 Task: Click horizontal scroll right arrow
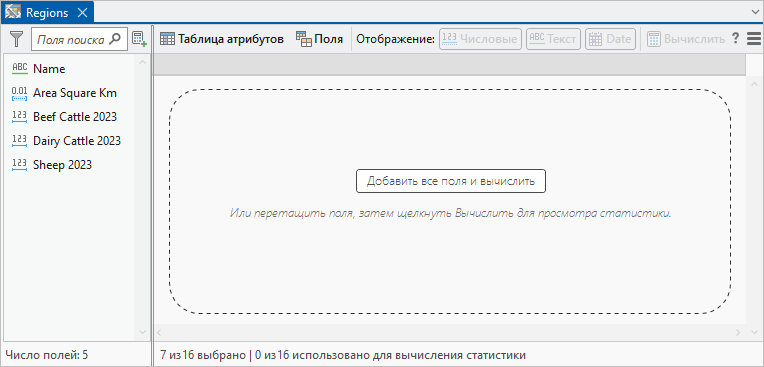(738, 332)
